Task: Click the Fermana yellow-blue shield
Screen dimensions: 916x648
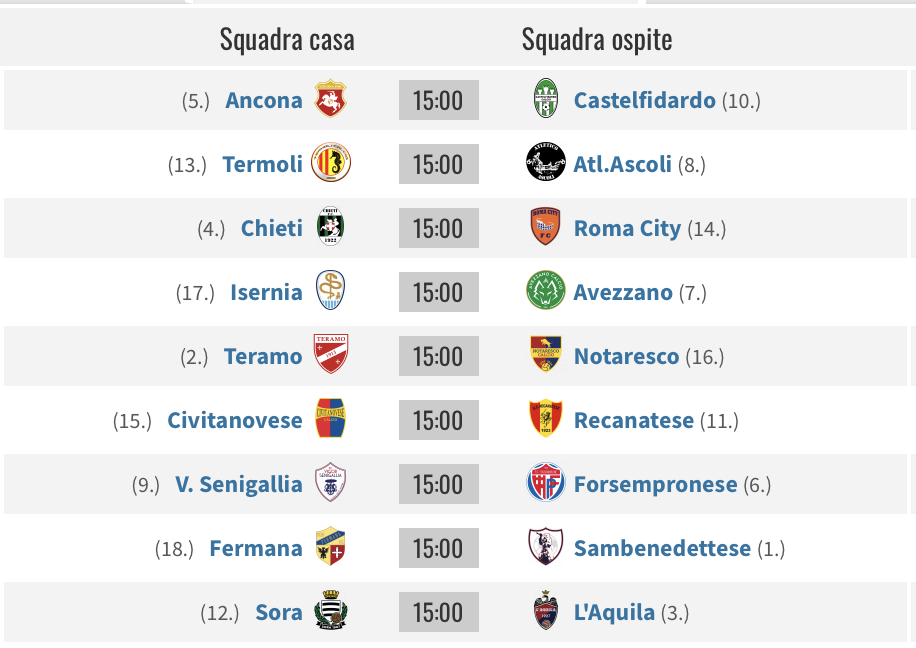Action: tap(331, 546)
